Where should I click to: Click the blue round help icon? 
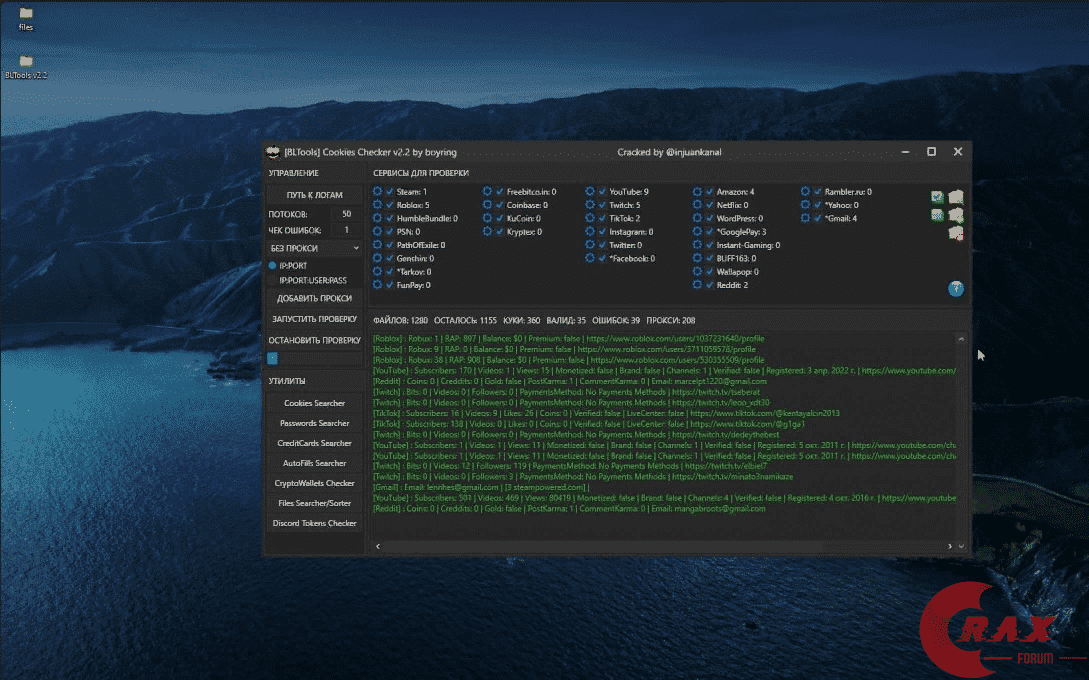pos(956,289)
